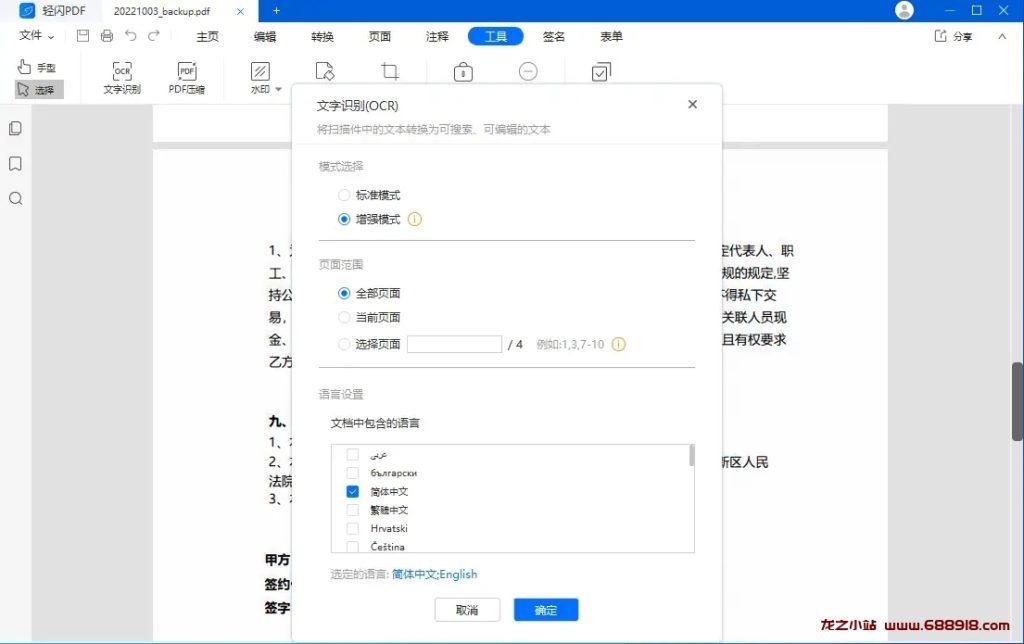The width and height of the screenshot is (1024, 644).
Task: Switch to the 主页 tab
Action: pos(208,37)
